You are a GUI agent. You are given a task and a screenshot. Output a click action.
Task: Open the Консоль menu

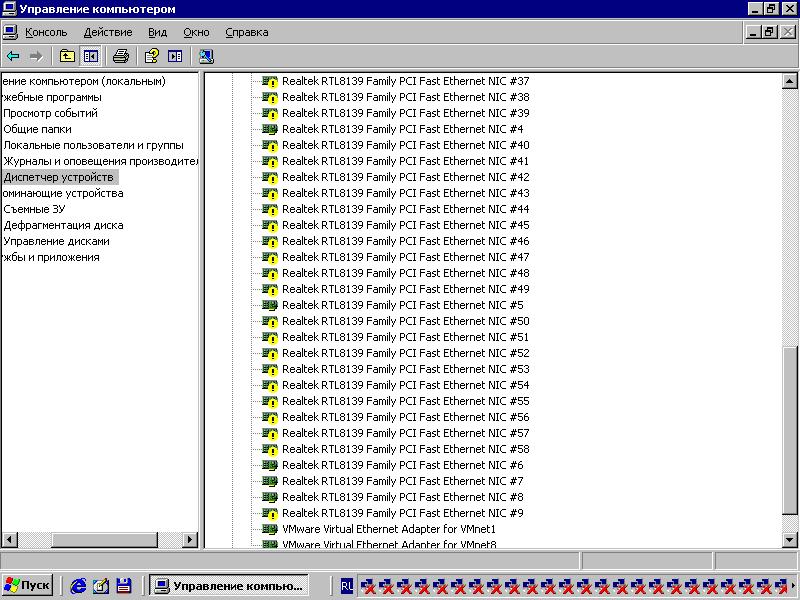click(46, 32)
